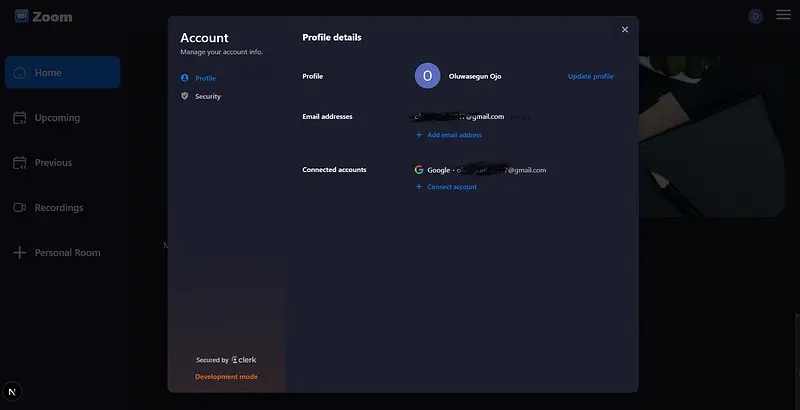Viewport: 800px width, 410px height.
Task: Click the Development mode label
Action: [226, 377]
